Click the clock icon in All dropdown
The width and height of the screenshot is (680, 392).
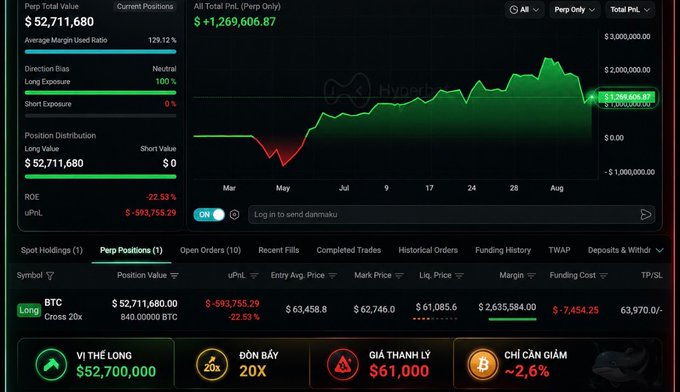pyautogui.click(x=513, y=10)
